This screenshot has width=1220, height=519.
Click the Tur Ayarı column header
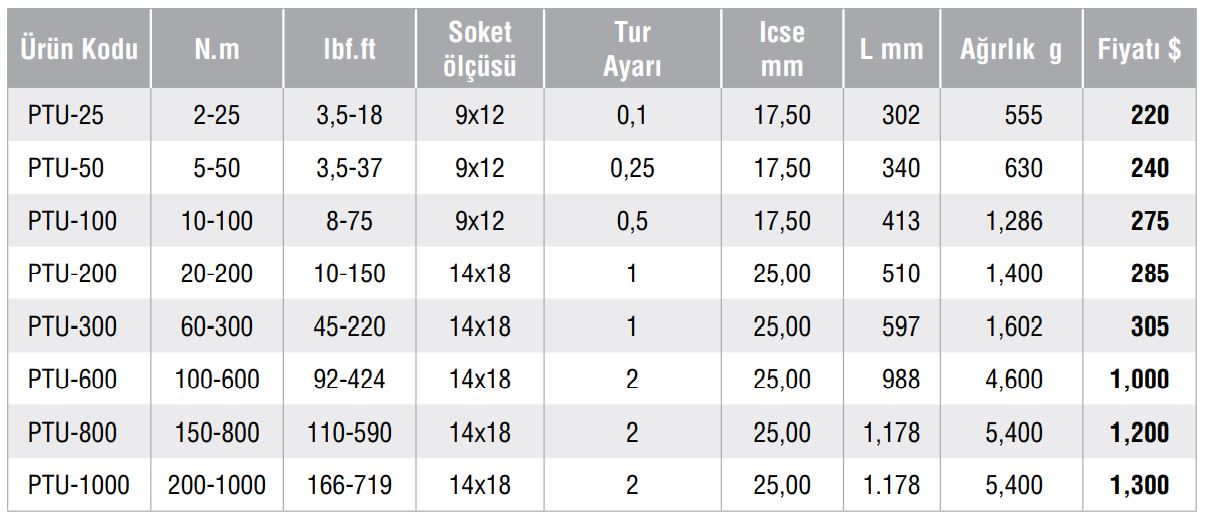[633, 49]
